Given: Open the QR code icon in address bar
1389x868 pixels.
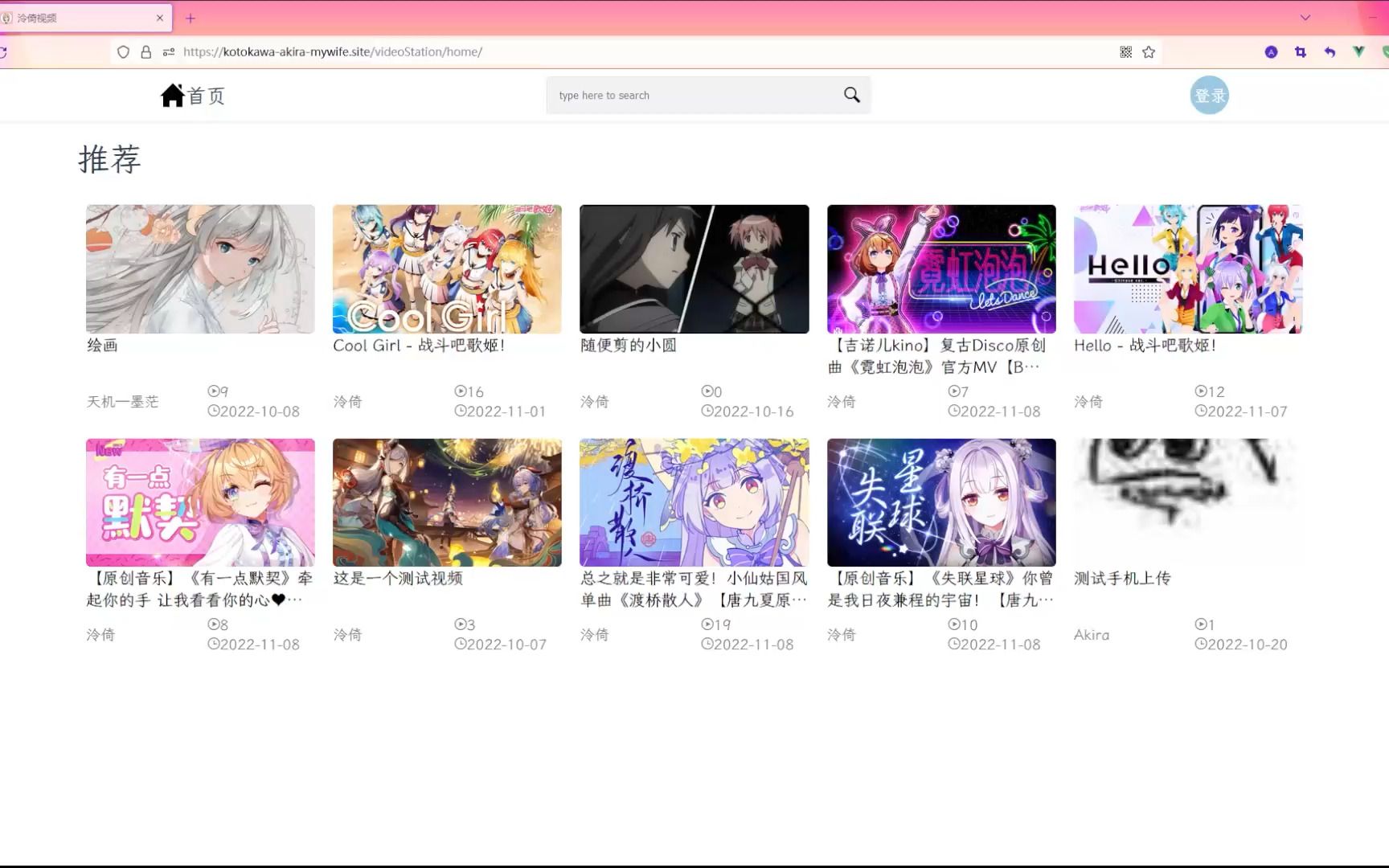Looking at the screenshot, I should point(1125,52).
